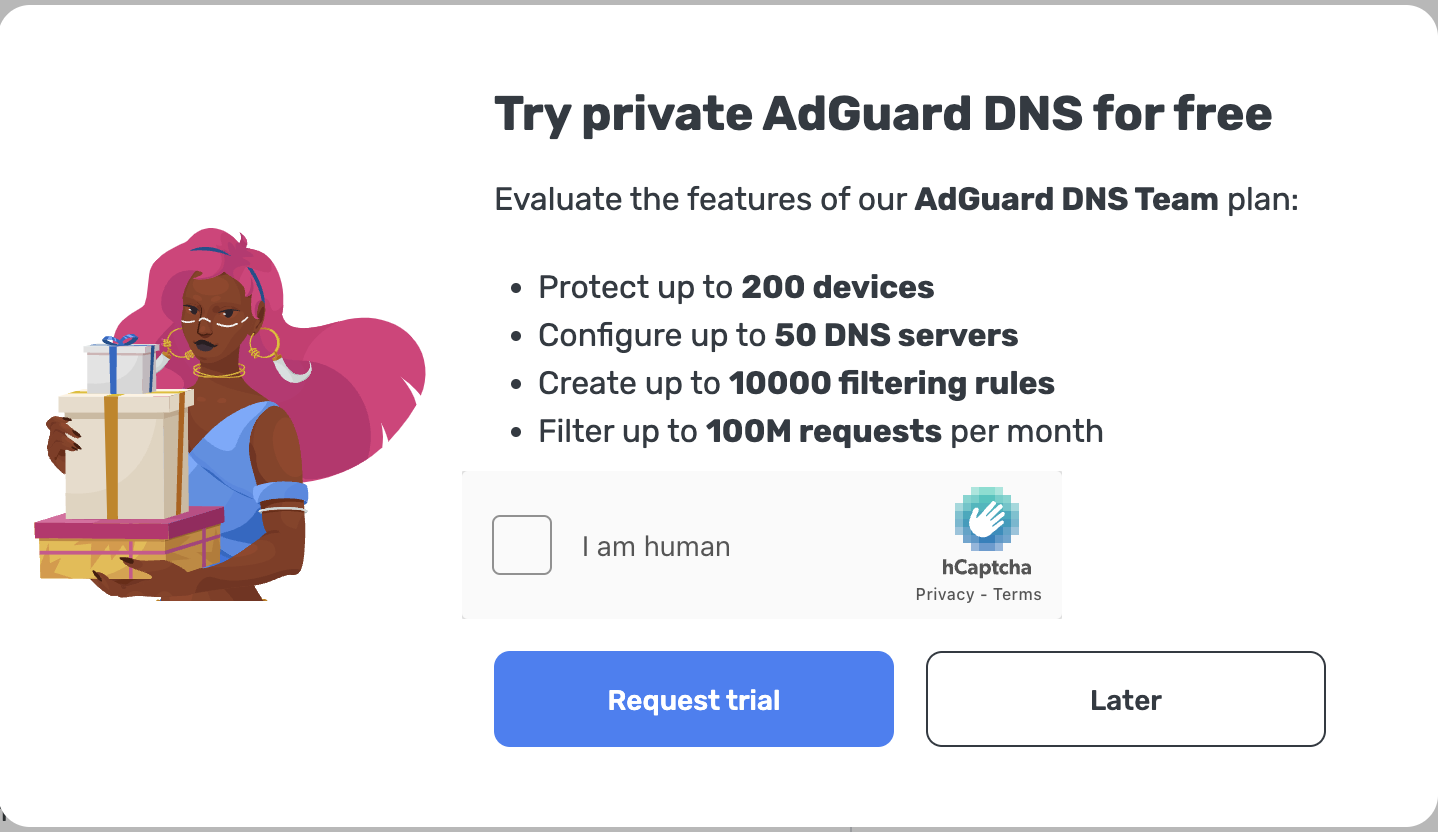
Task: Click the small white gift box with blue ribbon
Action: tap(120, 367)
